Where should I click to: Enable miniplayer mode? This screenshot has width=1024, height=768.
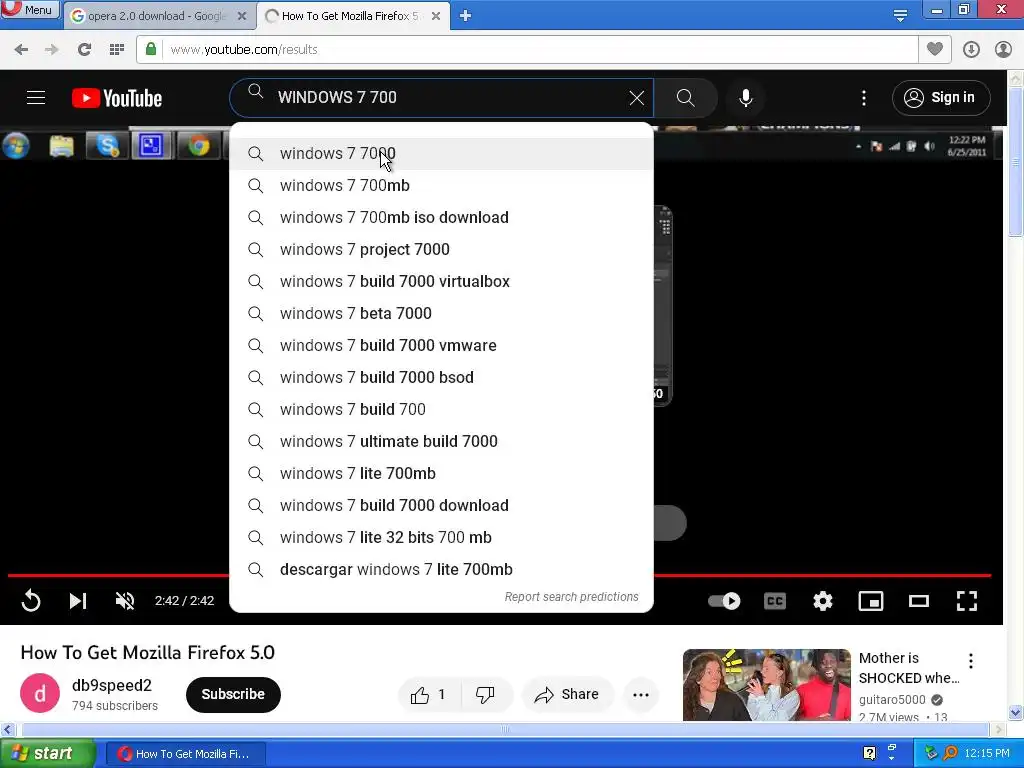tap(871, 601)
